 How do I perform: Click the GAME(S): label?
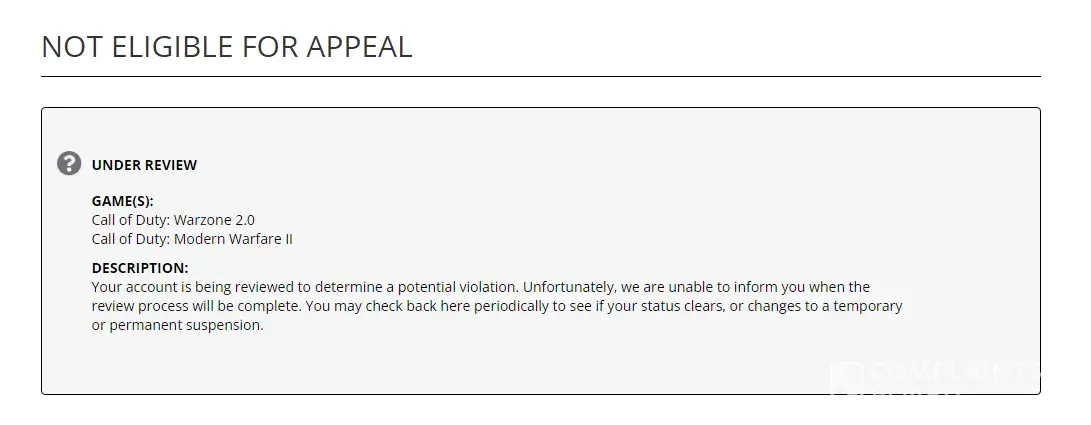click(122, 201)
